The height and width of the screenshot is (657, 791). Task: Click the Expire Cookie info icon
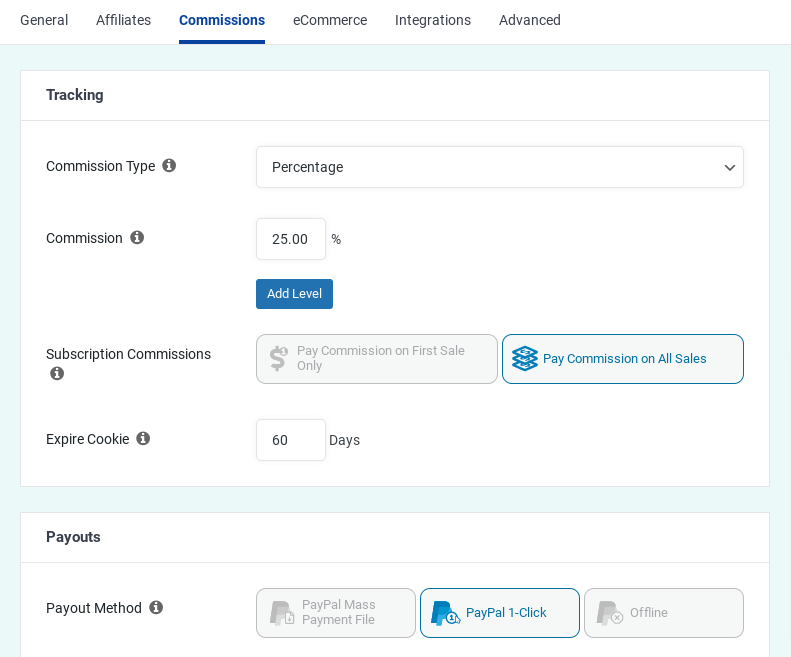point(143,439)
